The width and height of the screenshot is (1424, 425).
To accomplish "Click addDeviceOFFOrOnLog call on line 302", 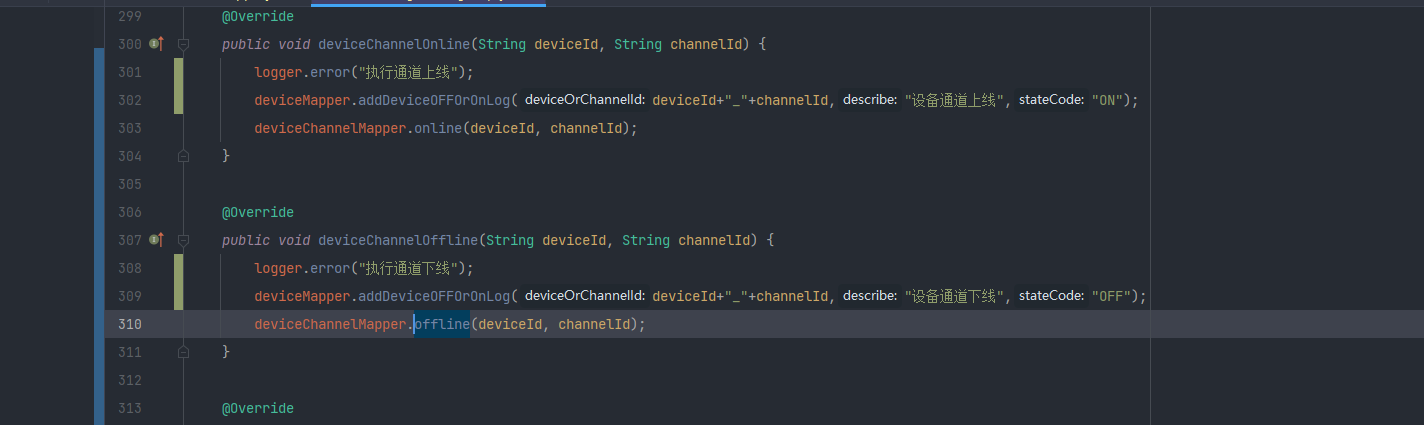I will tap(434, 100).
